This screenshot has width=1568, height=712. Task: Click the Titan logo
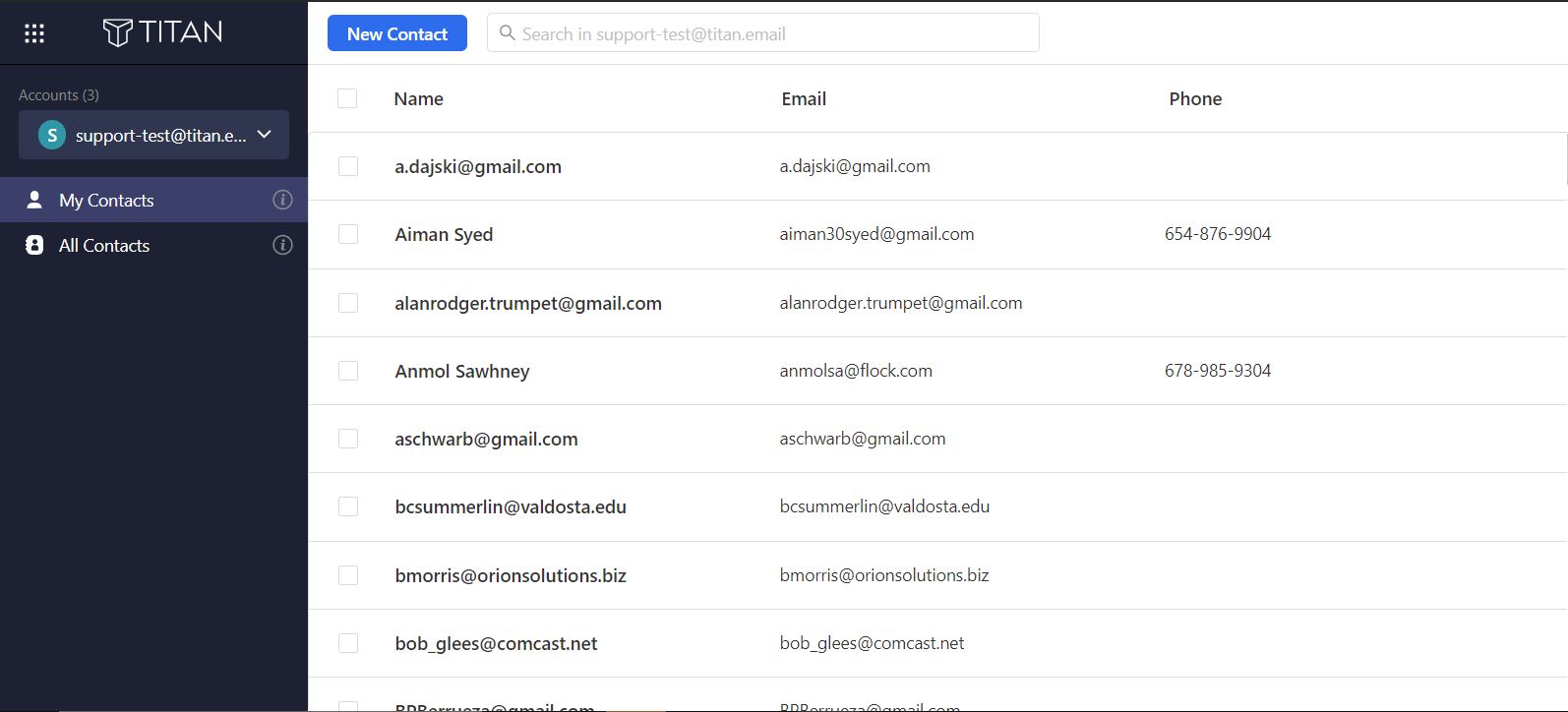pyautogui.click(x=163, y=32)
